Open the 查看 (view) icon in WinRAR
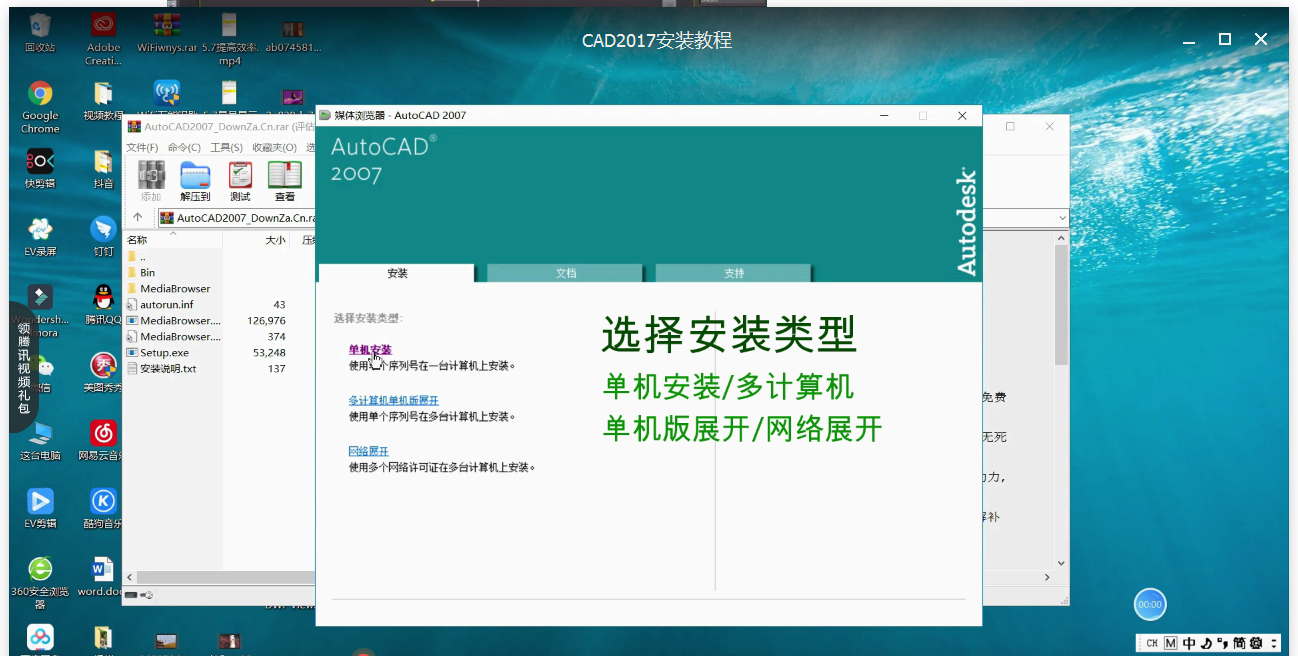Image resolution: width=1298 pixels, height=656 pixels. (x=283, y=180)
